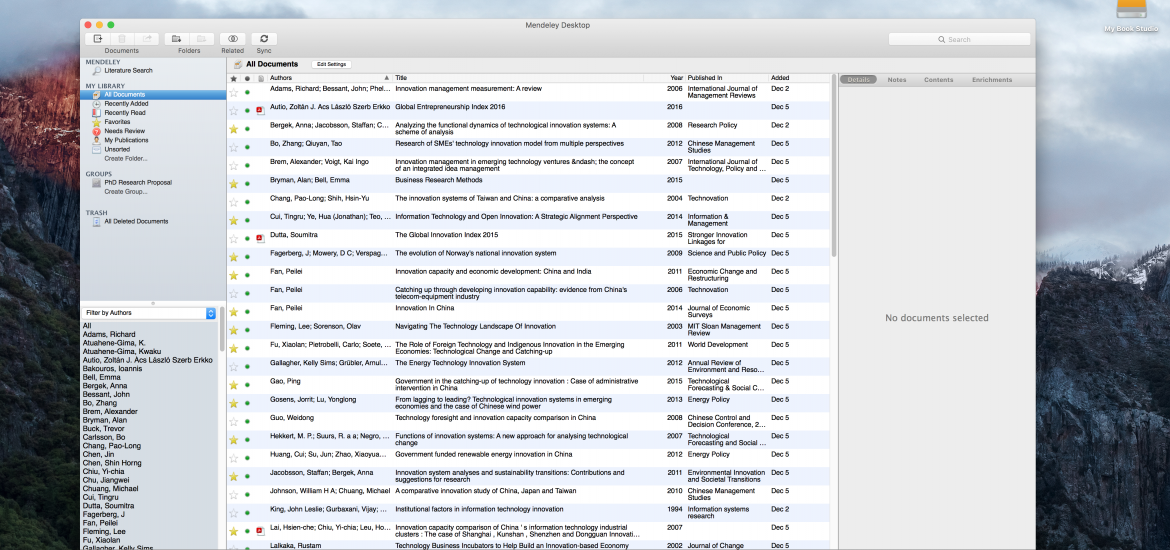Select 'All' in the authors filter list
Screen dimensions: 1170x550
pos(87,326)
